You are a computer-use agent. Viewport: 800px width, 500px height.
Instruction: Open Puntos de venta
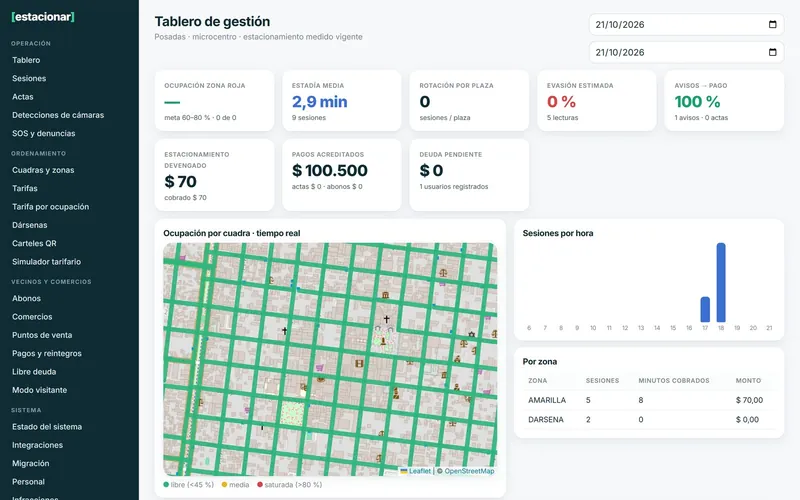42,335
